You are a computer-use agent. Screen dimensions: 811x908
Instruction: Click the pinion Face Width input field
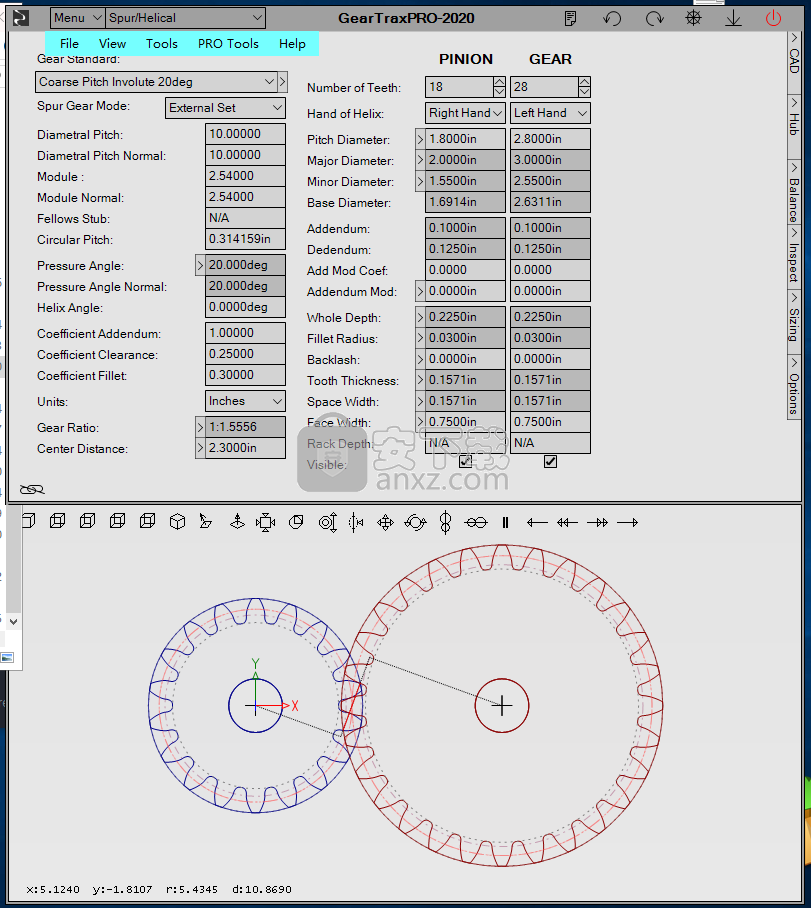pyautogui.click(x=465, y=422)
